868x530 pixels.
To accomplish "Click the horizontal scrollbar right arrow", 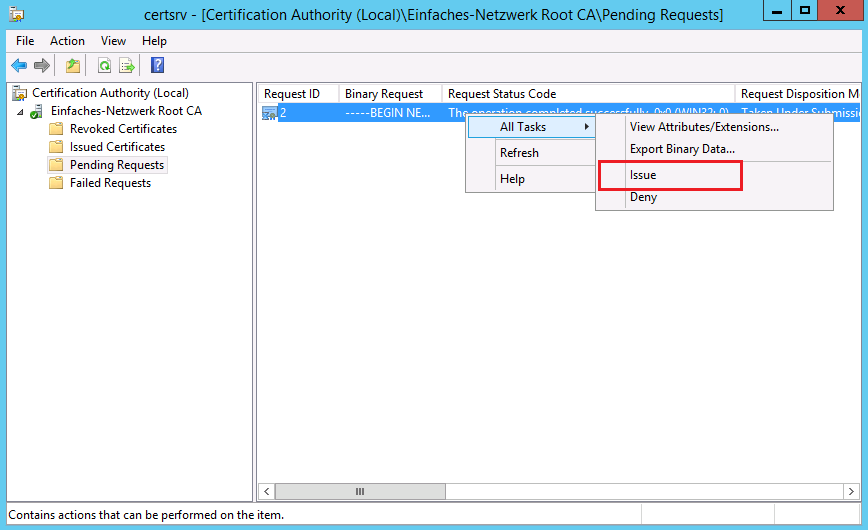I will [x=852, y=492].
